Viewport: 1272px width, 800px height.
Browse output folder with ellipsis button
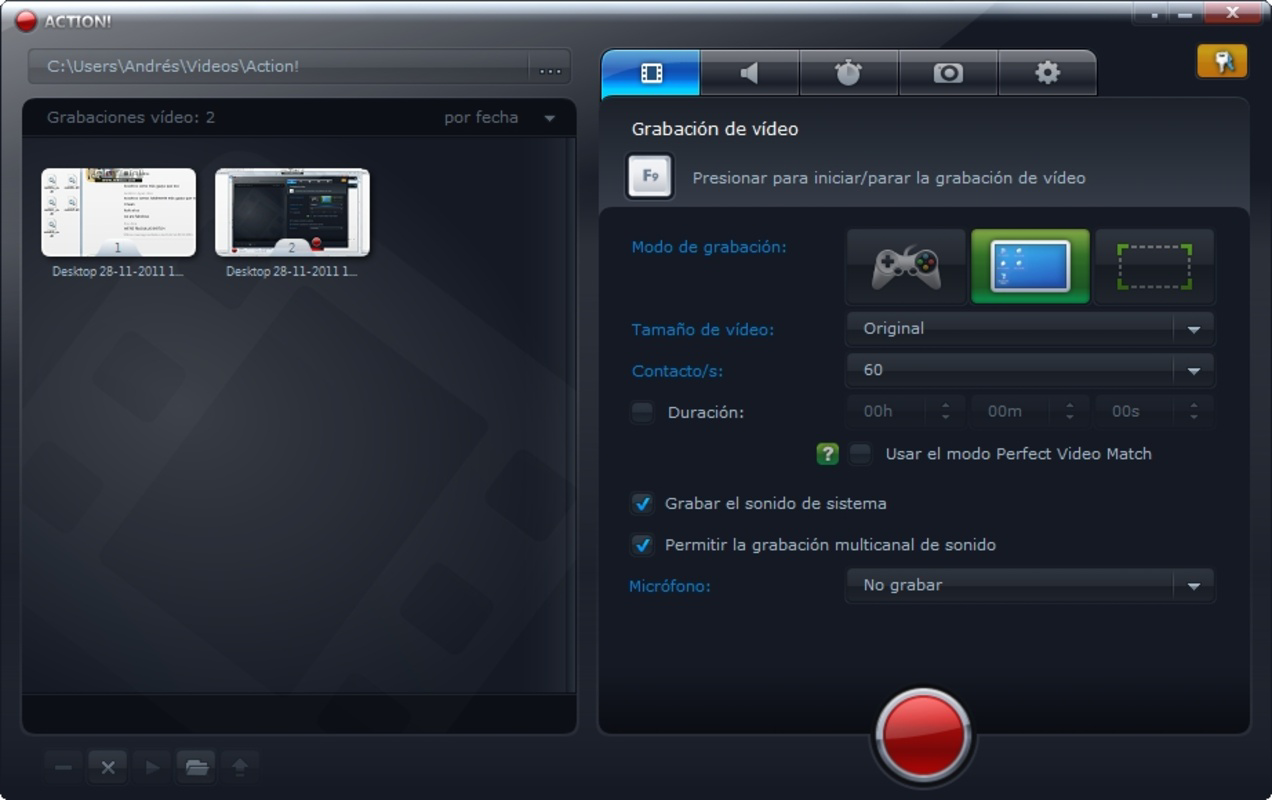click(550, 67)
